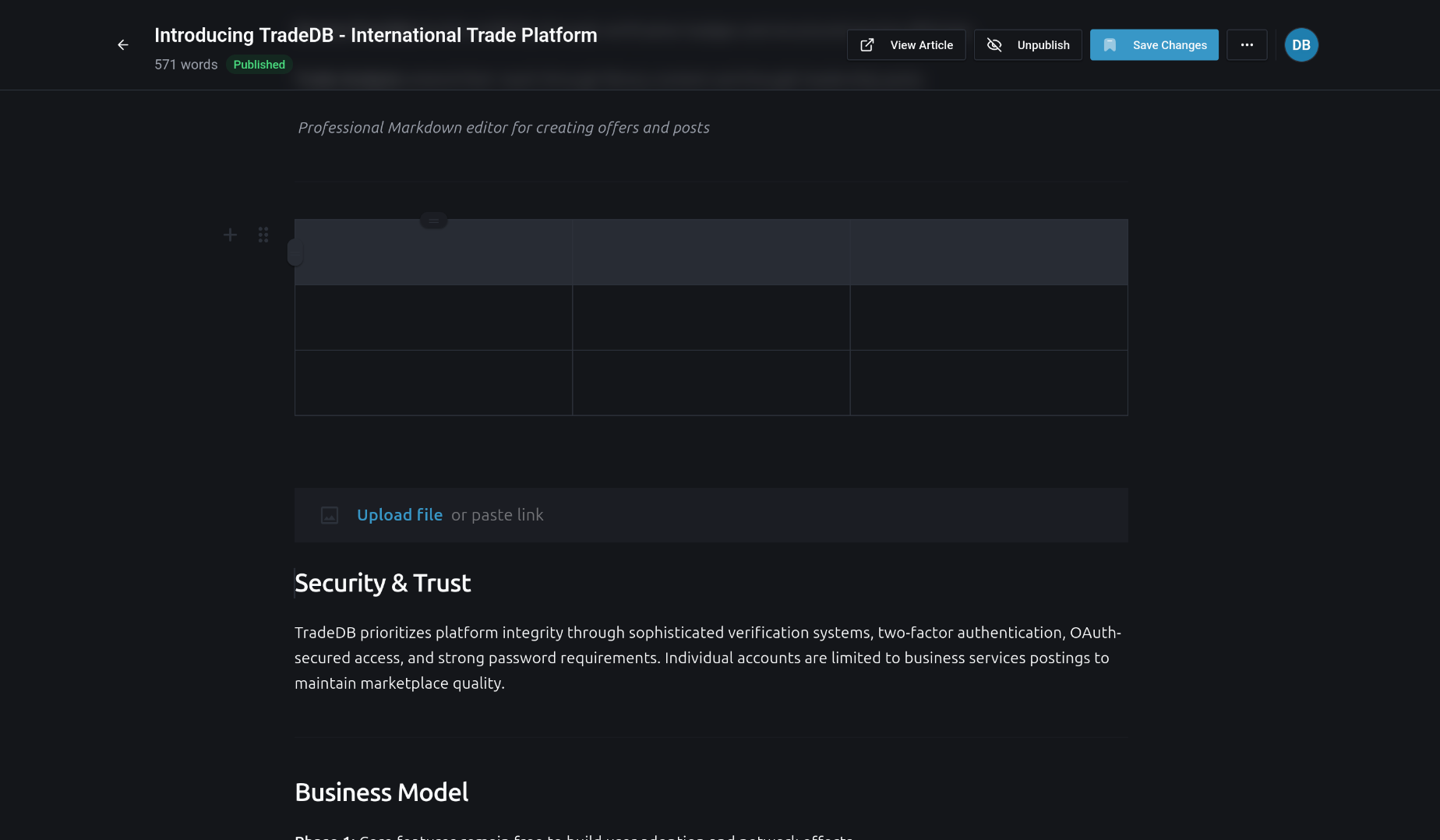Open the table column options handle
Image resolution: width=1440 pixels, height=840 pixels.
point(433,220)
